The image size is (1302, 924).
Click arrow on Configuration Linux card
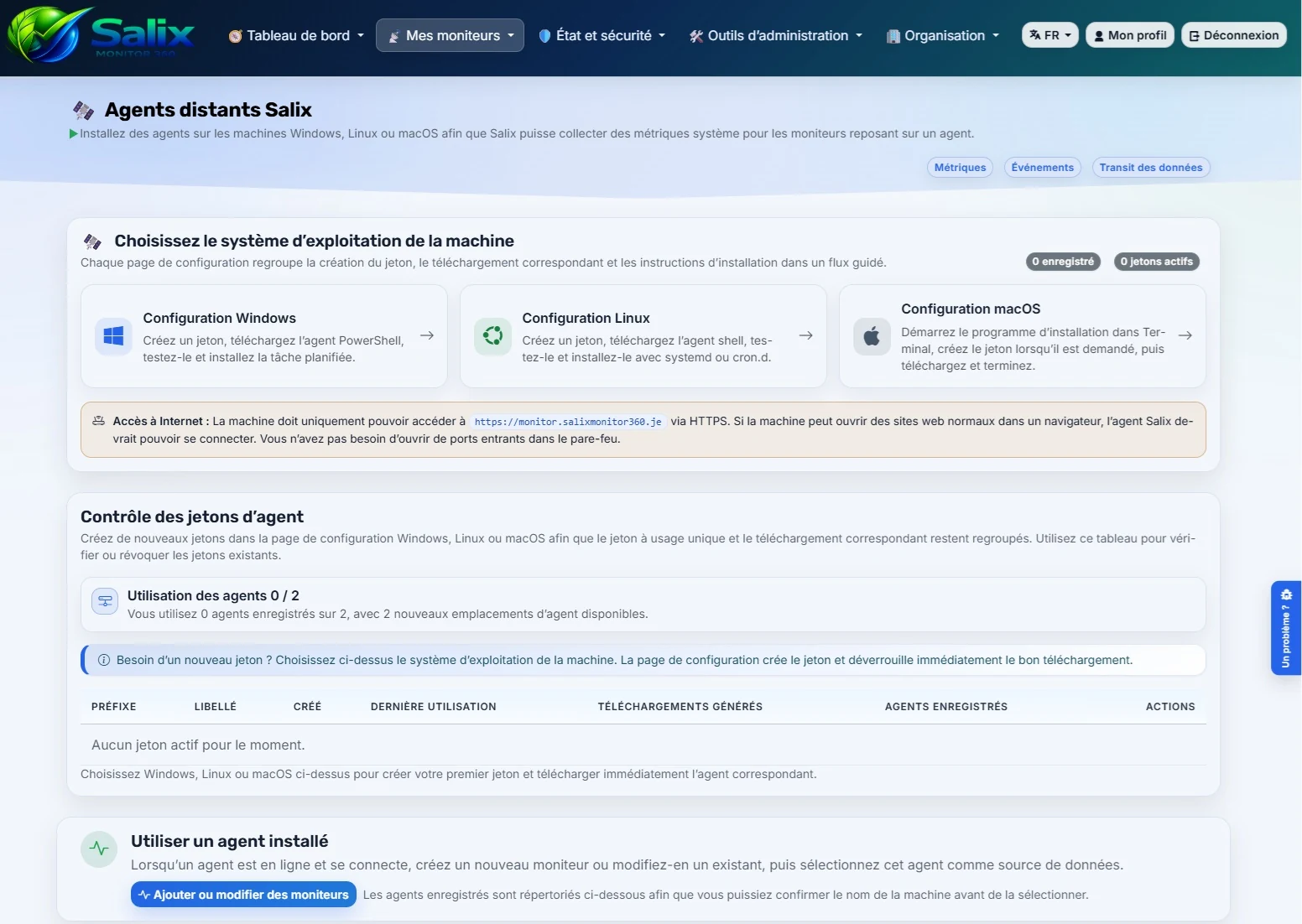tap(806, 335)
